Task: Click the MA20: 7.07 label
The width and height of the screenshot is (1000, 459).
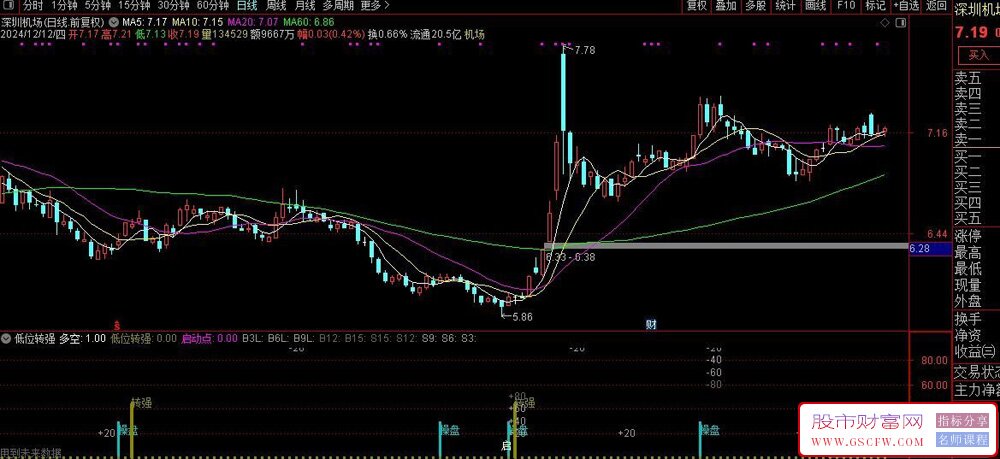Action: [x=253, y=22]
